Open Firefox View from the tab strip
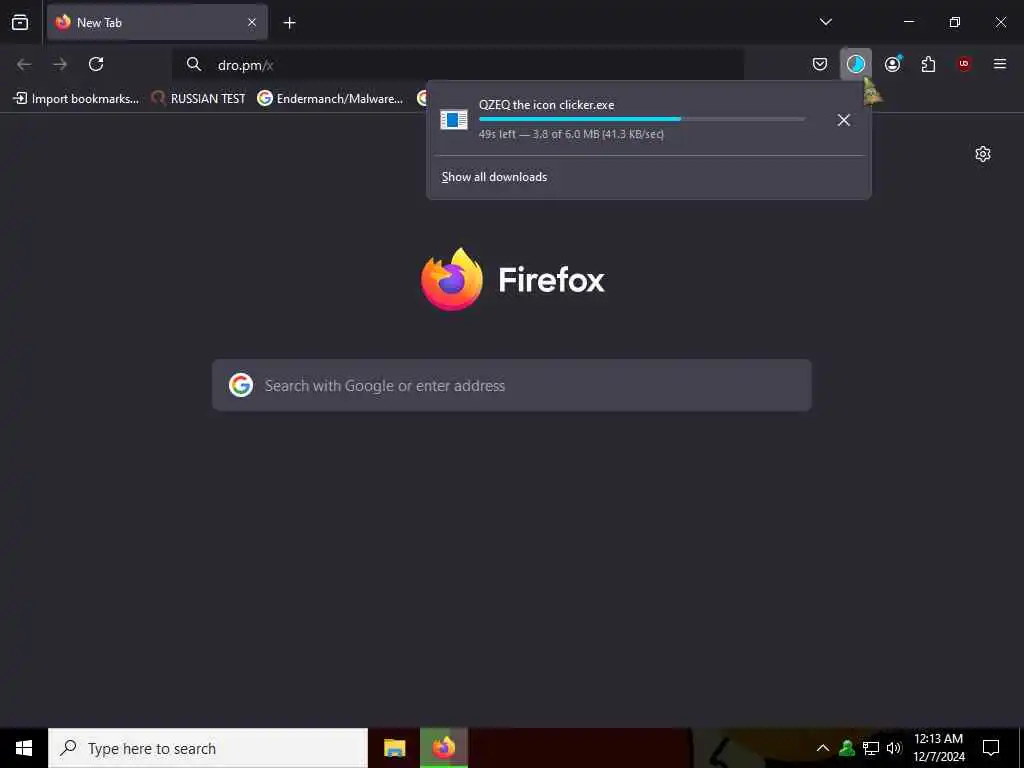 [20, 22]
